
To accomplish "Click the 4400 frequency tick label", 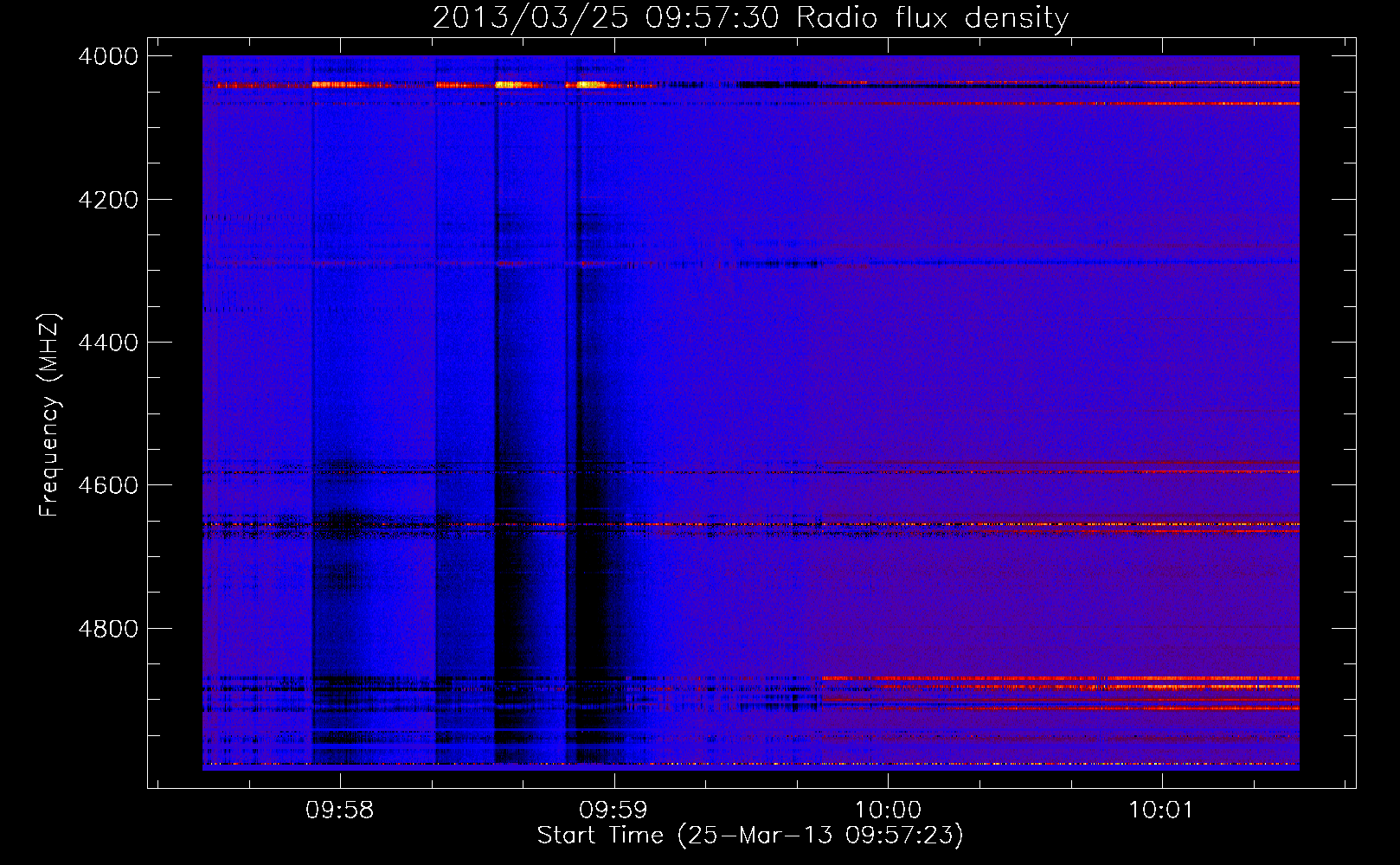I will (x=107, y=343).
